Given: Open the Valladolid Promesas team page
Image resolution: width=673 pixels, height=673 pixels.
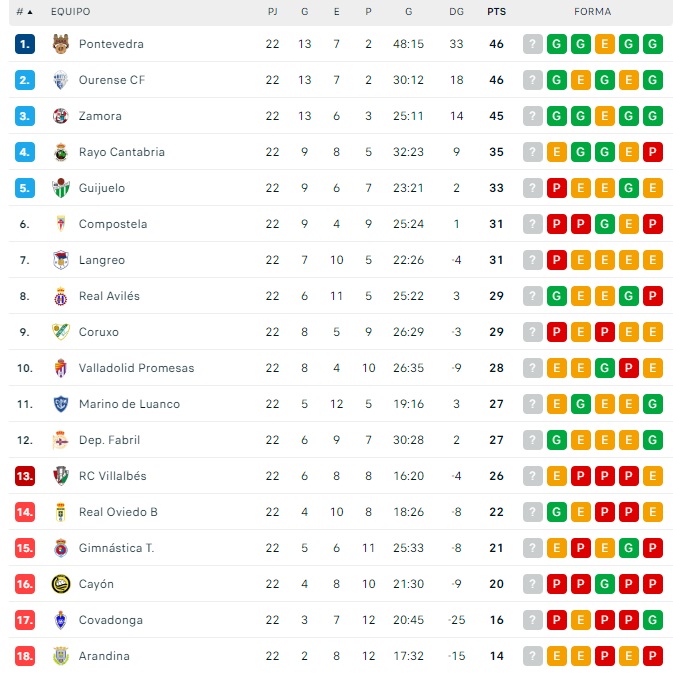Looking at the screenshot, I should pos(136,368).
